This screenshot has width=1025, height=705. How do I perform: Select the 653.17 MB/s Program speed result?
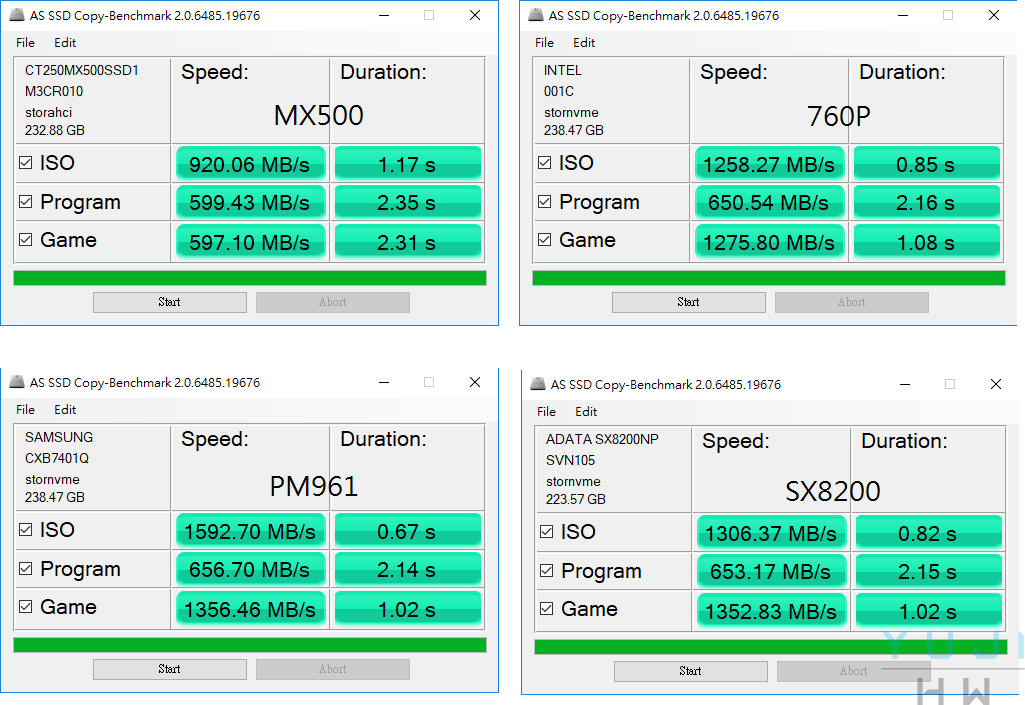tap(771, 571)
